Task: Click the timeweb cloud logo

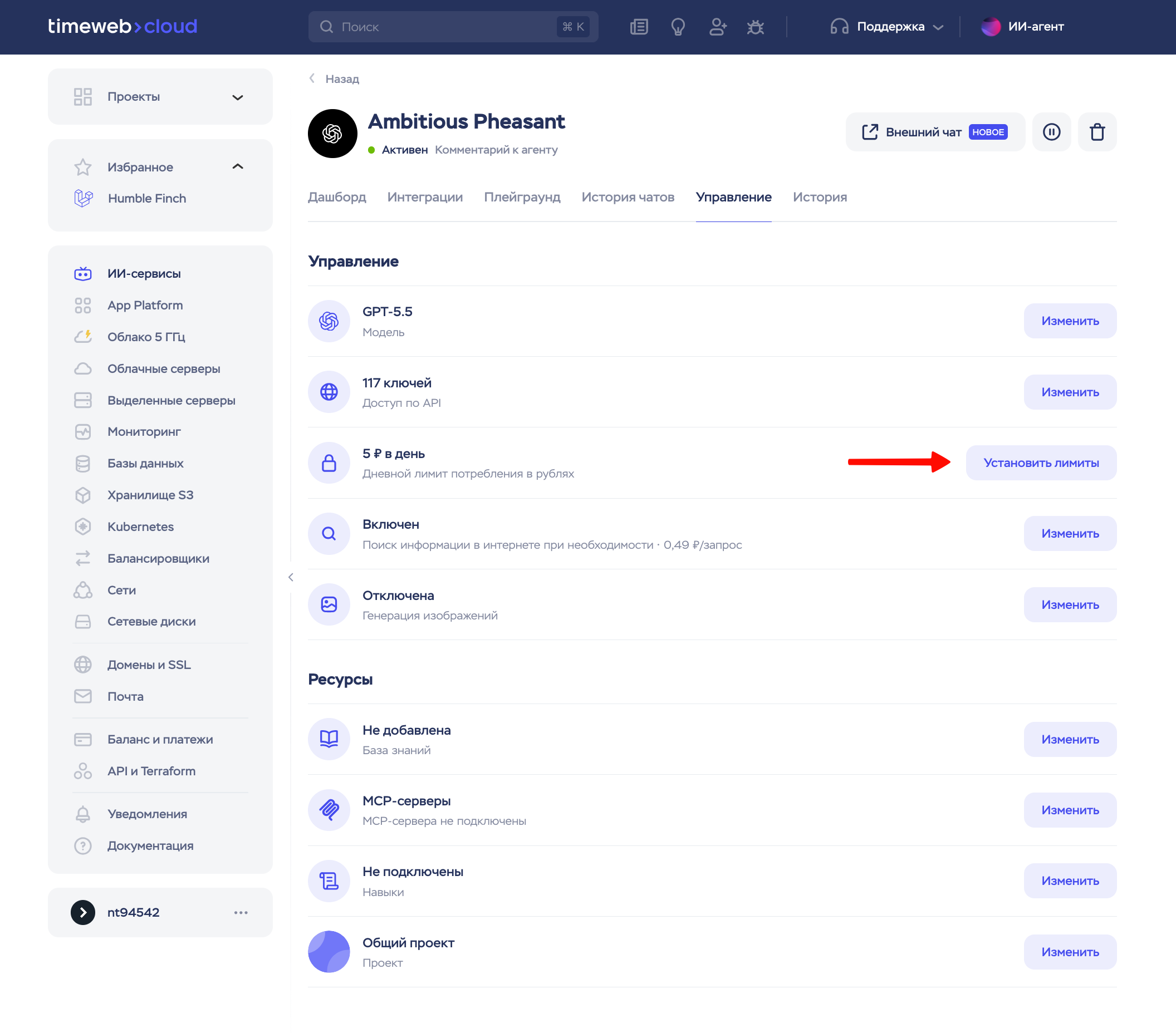Action: [122, 26]
